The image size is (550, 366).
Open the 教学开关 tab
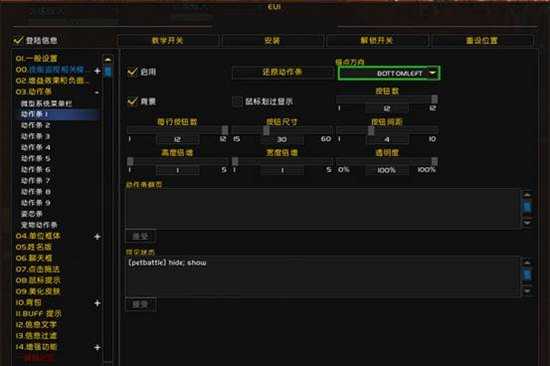coord(167,41)
